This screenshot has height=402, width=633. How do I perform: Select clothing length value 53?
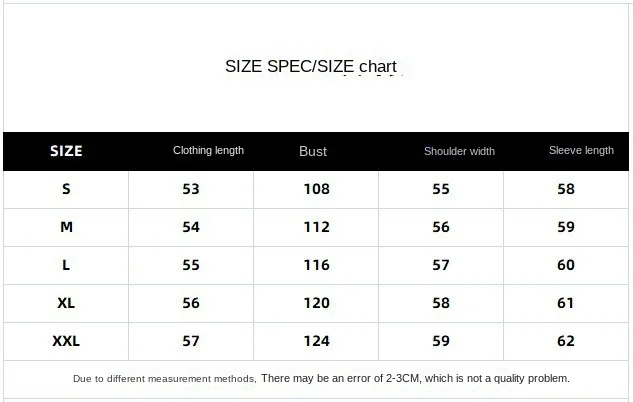coord(191,189)
